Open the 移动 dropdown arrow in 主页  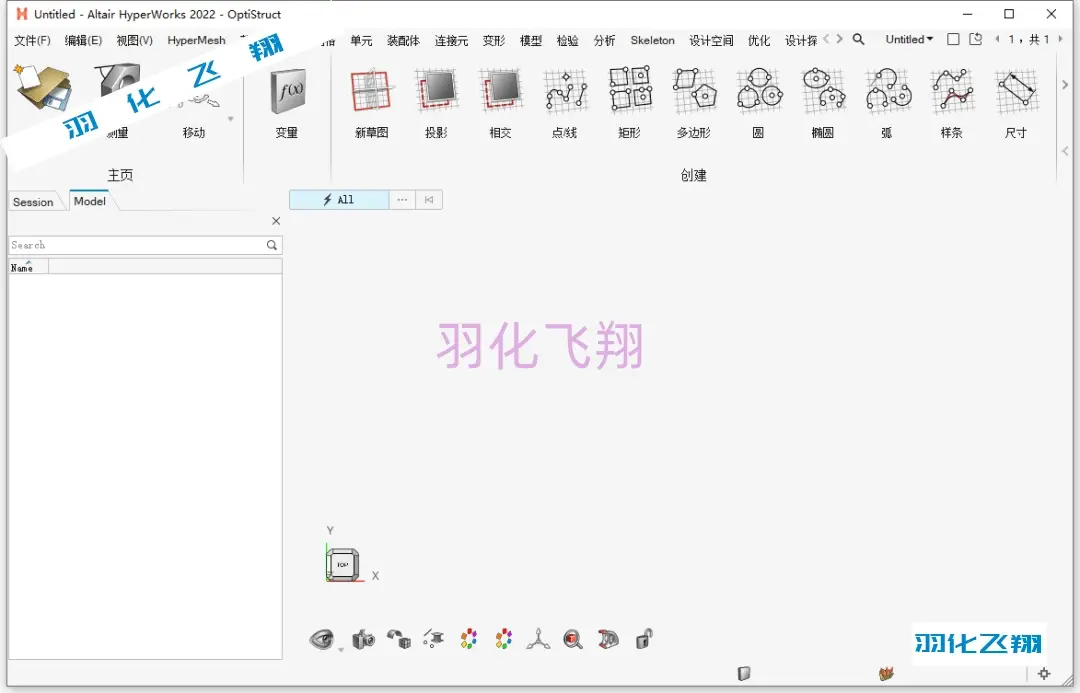tap(231, 119)
